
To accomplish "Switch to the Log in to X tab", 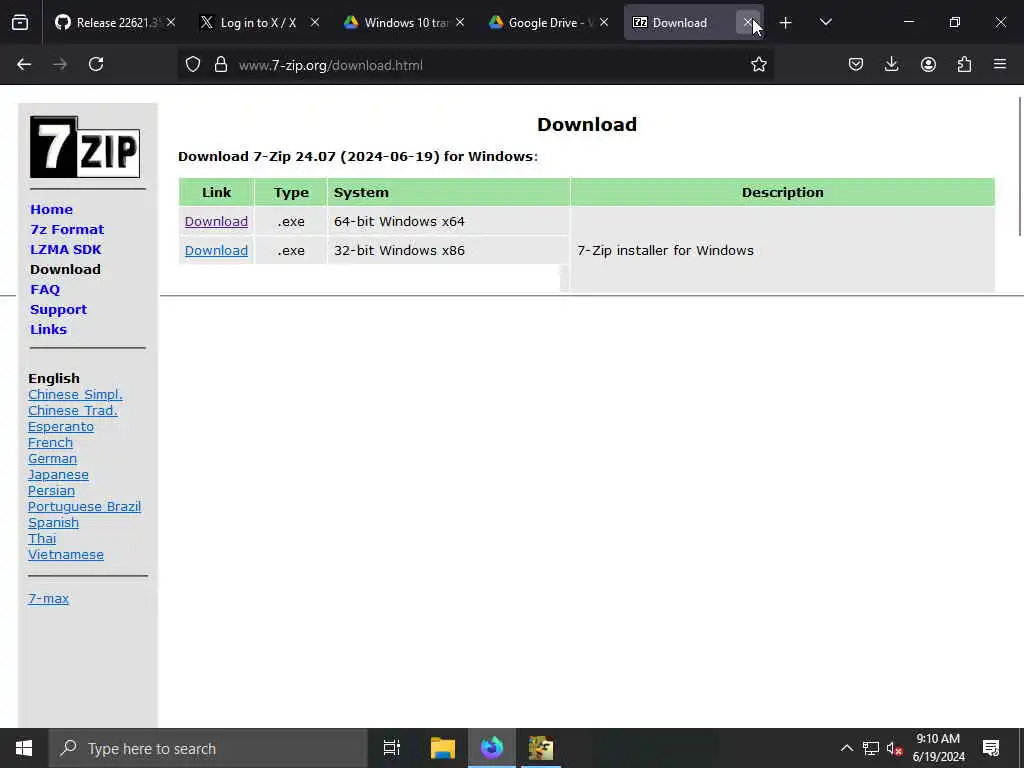I will point(260,23).
